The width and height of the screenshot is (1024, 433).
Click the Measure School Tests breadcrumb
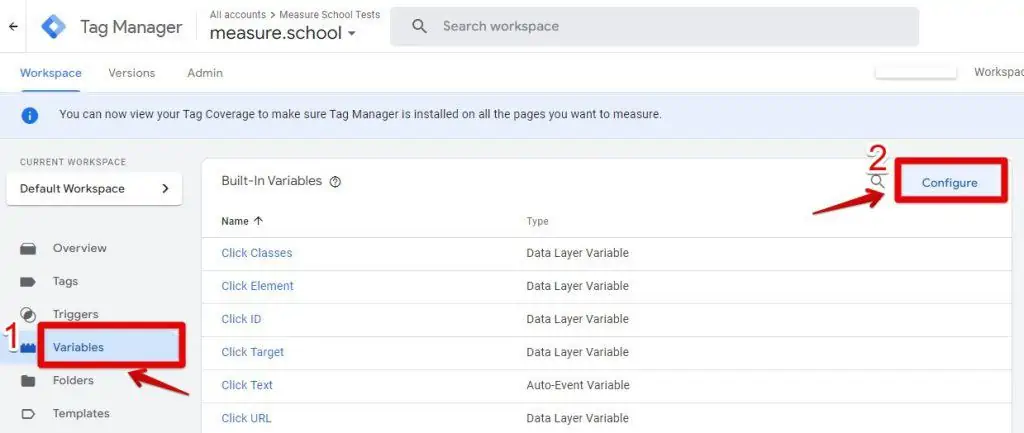coord(330,14)
